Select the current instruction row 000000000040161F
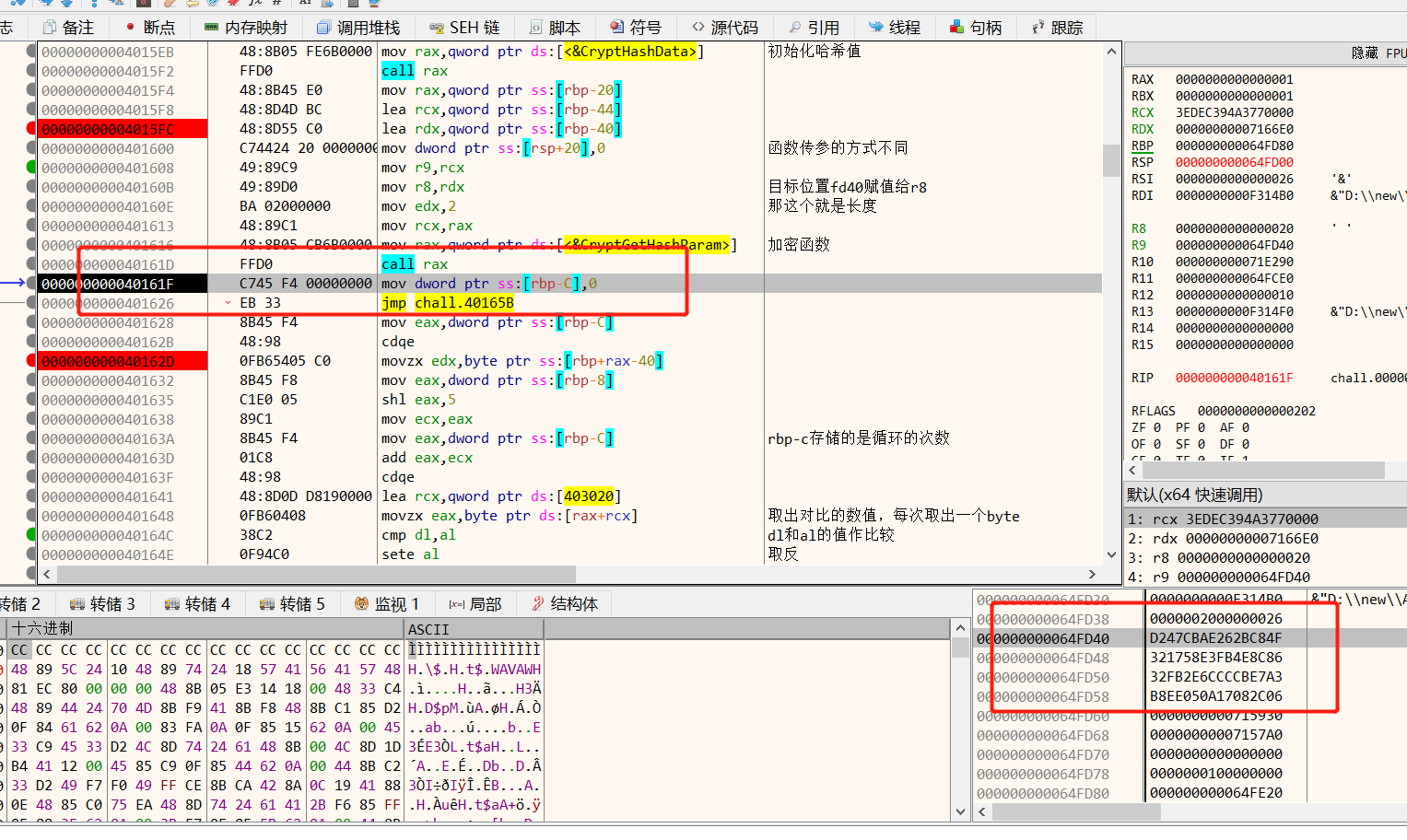Image resolution: width=1407 pixels, height=840 pixels. 569,284
